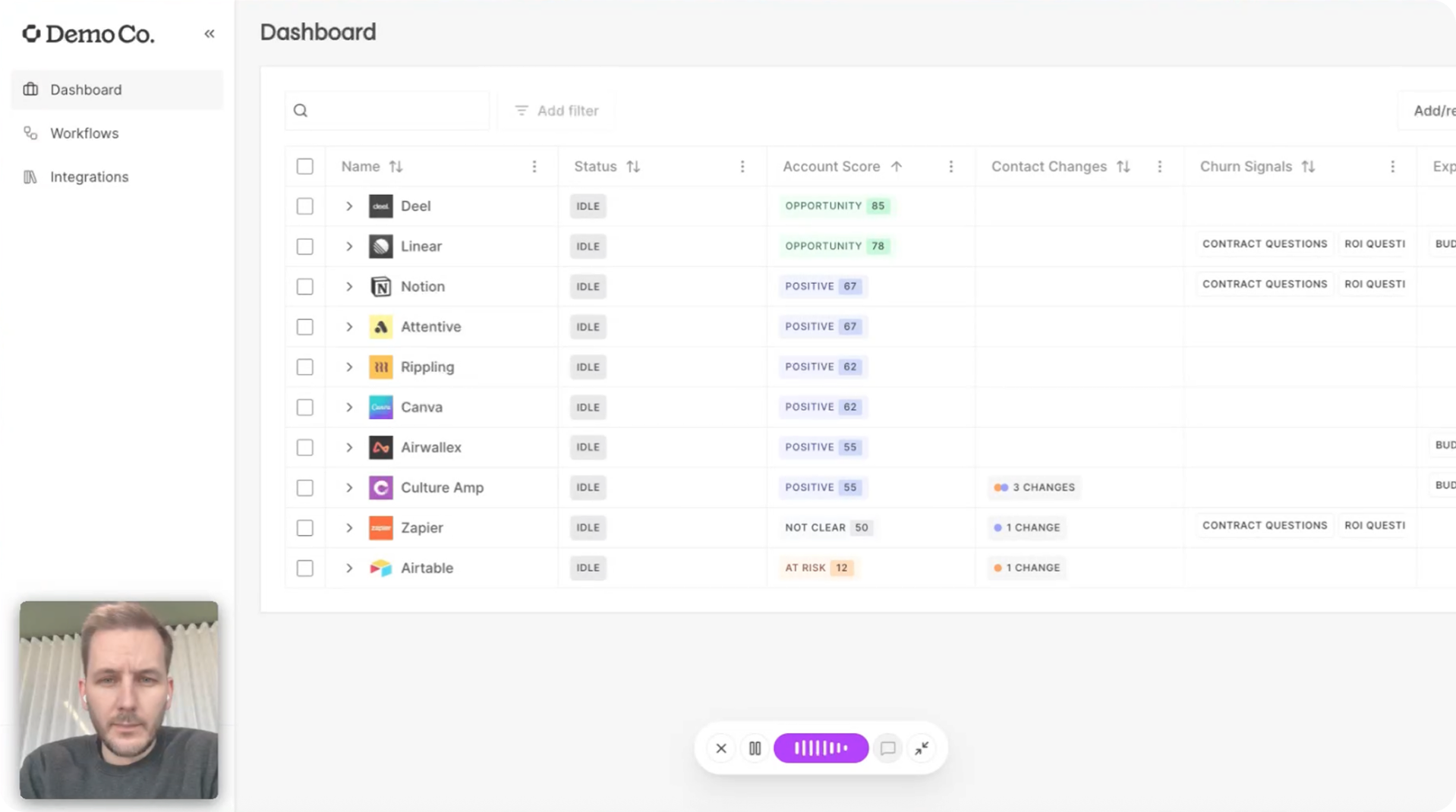1456x812 pixels.
Task: Click the Rippling company logo
Action: 381,367
